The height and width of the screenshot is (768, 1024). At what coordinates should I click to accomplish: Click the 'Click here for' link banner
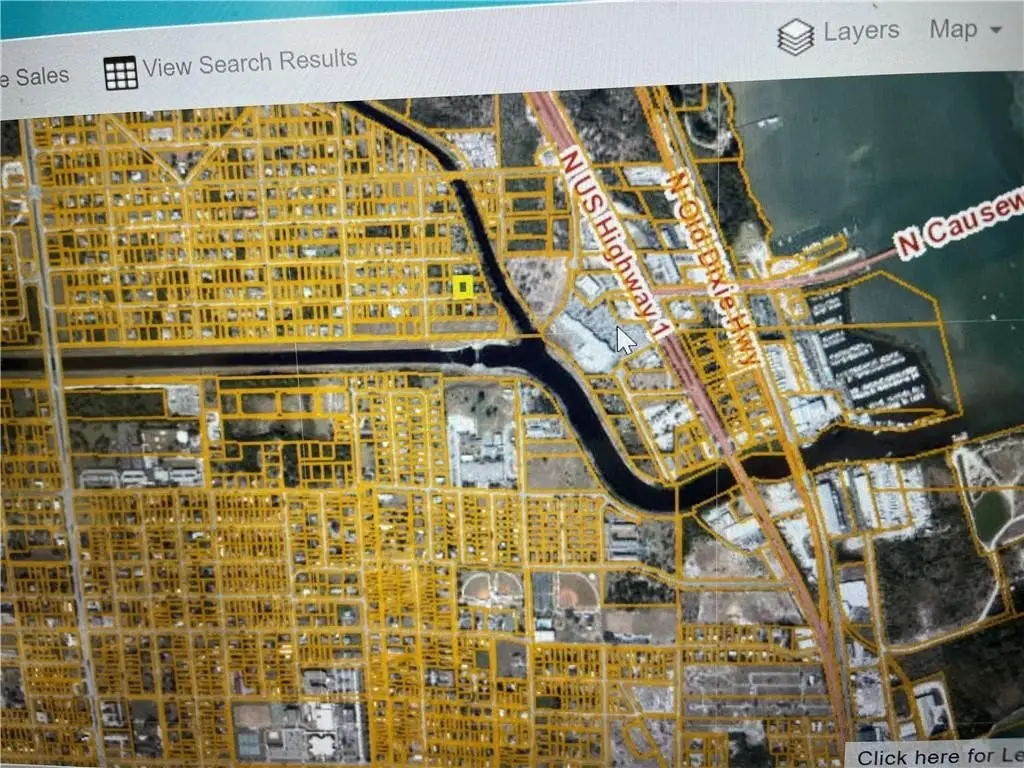[x=936, y=756]
